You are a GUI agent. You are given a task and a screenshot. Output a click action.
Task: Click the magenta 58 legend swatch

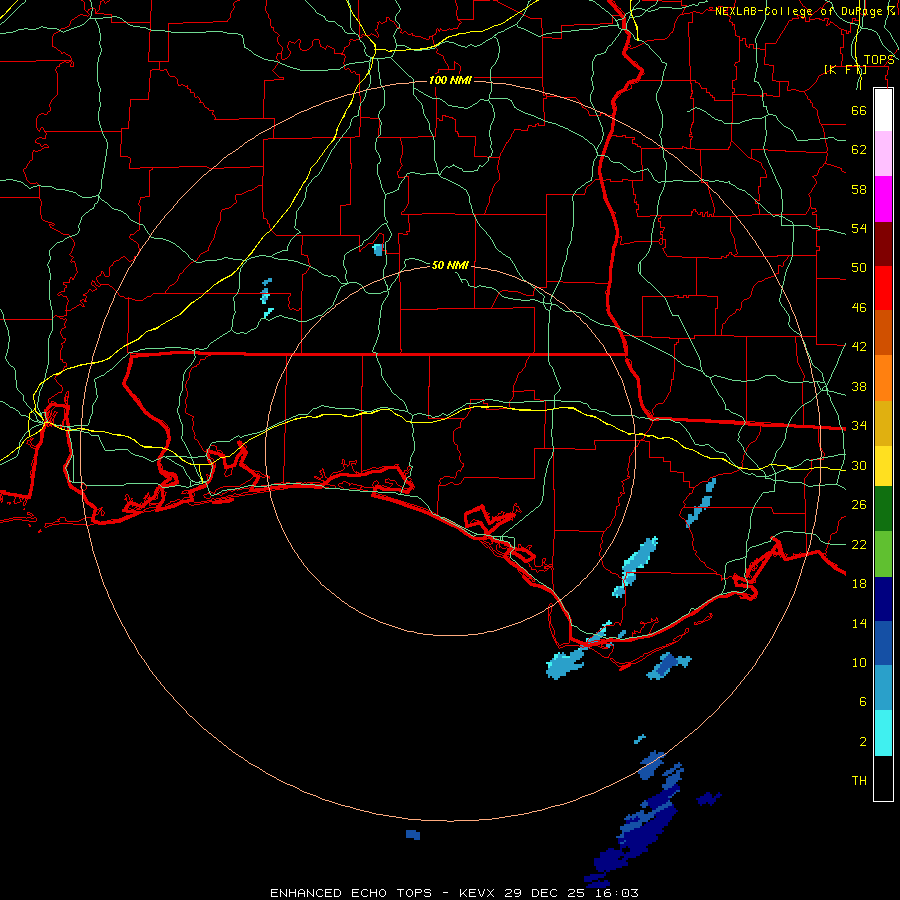coord(883,199)
